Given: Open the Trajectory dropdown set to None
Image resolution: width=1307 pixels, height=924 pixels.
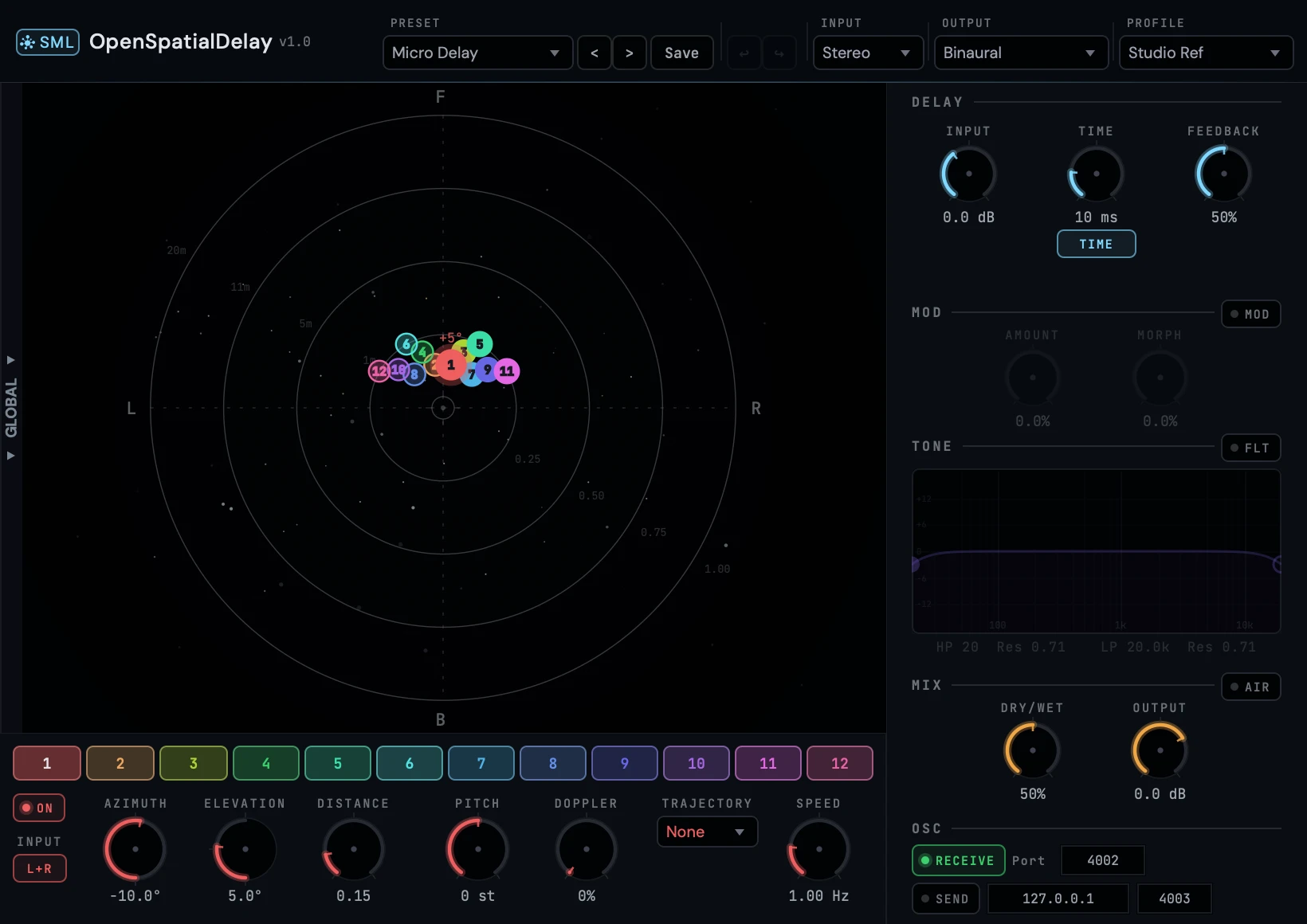Looking at the screenshot, I should (x=707, y=832).
